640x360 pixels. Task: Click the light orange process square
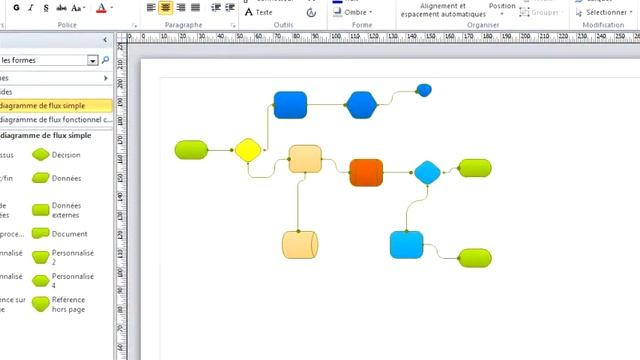point(305,159)
